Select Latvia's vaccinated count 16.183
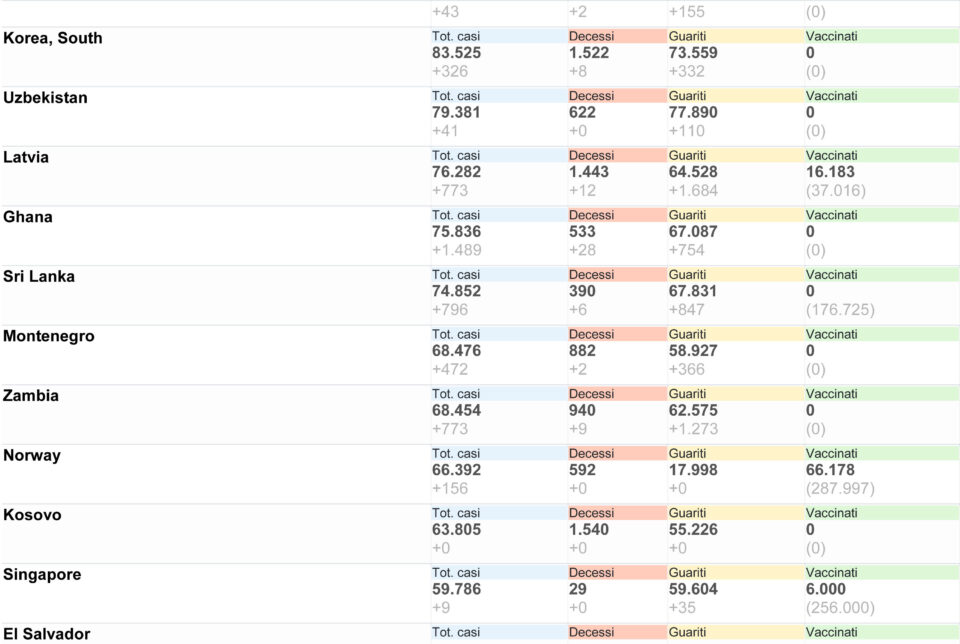Viewport: 960px width, 644px height. click(x=830, y=172)
